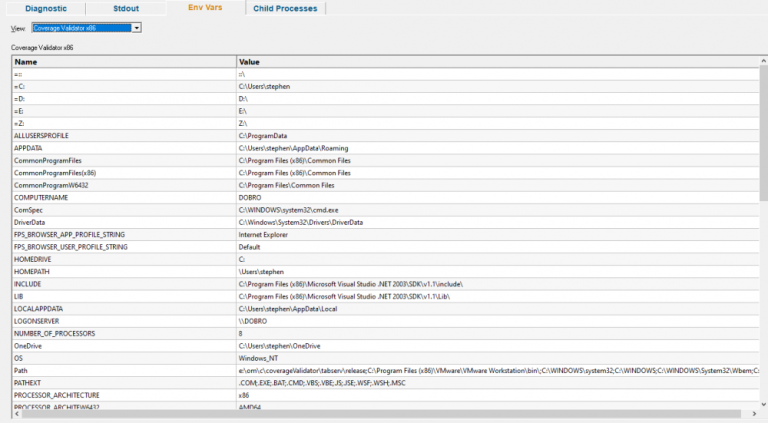Click the PROCESSOR_ARCHITECTURE value x86
Image resolution: width=768 pixels, height=423 pixels.
click(x=244, y=395)
